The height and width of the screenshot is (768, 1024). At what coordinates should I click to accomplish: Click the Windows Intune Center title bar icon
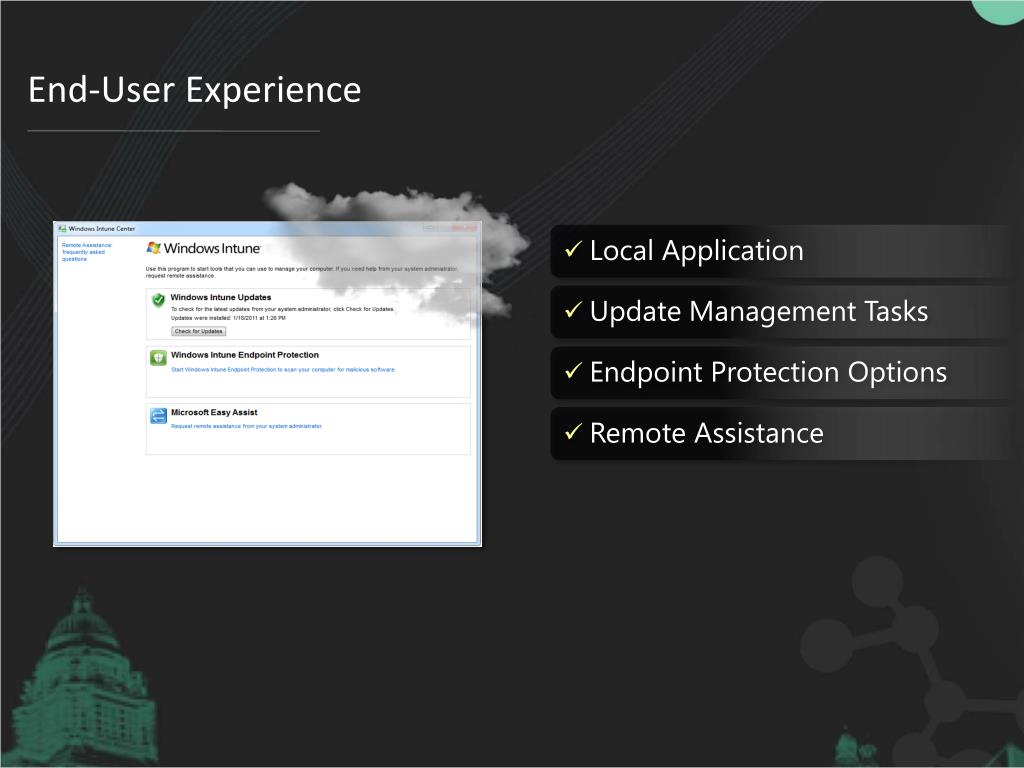62,229
